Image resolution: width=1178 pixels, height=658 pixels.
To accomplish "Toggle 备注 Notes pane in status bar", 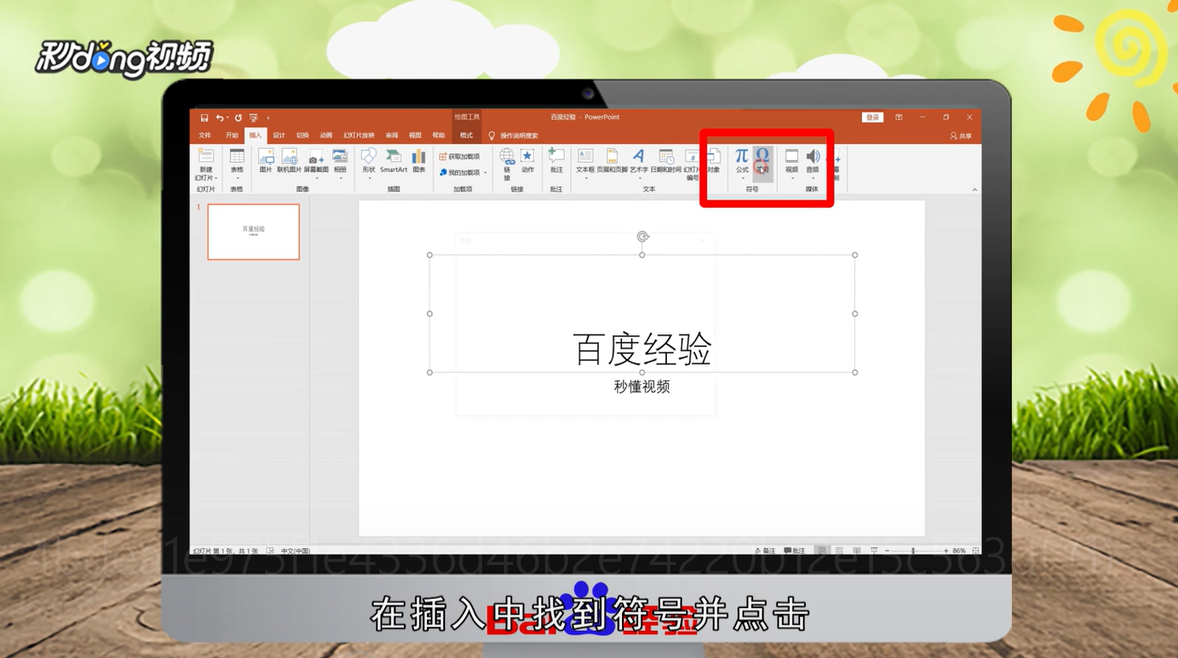I will 765,551.
